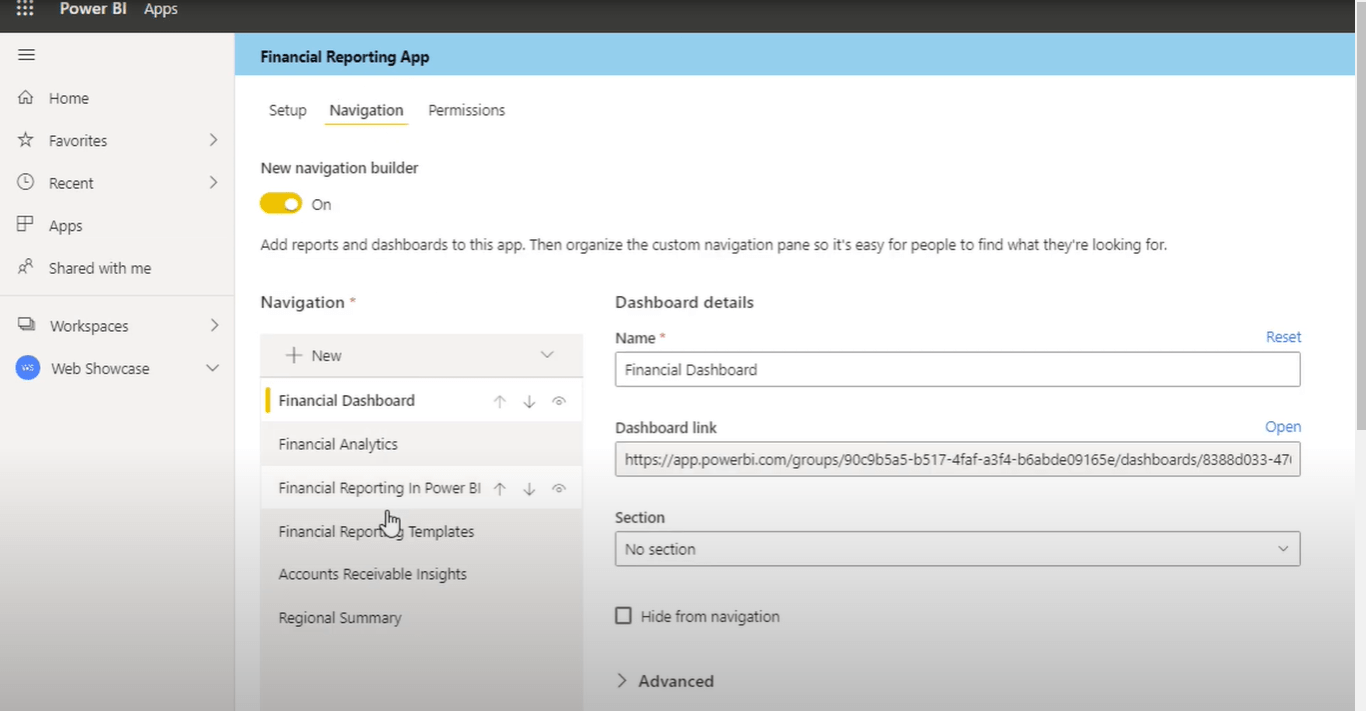The image size is (1366, 711).
Task: Move Financial Reporting In Power BI down
Action: [529, 488]
